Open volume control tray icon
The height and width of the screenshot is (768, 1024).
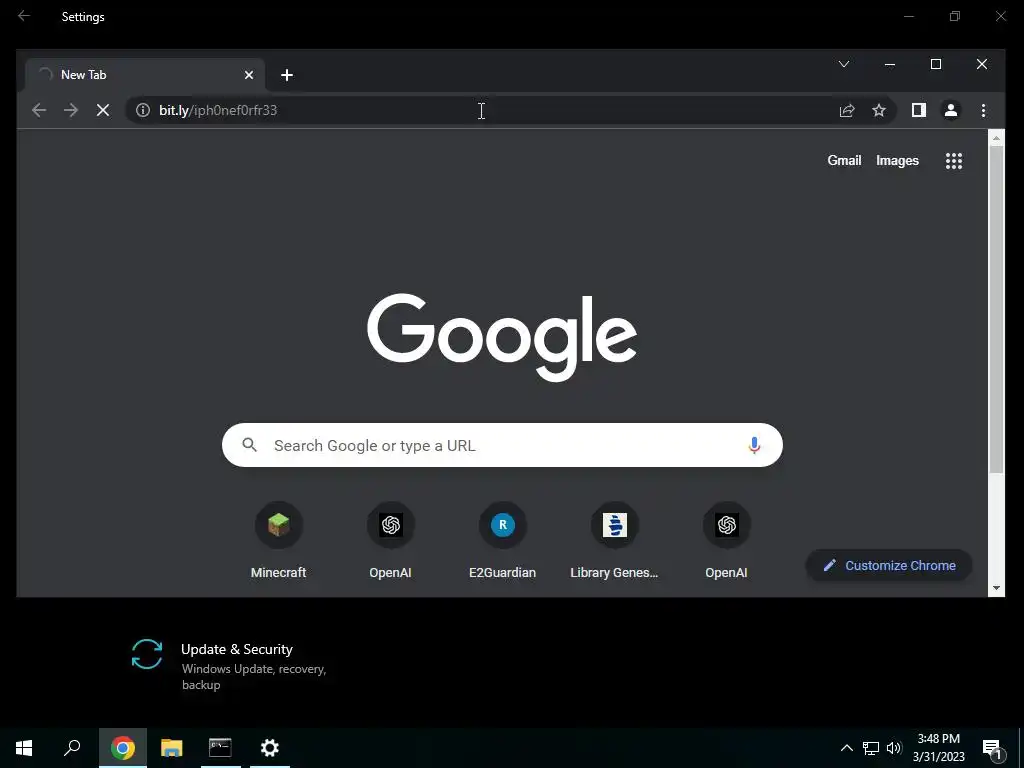click(x=894, y=748)
